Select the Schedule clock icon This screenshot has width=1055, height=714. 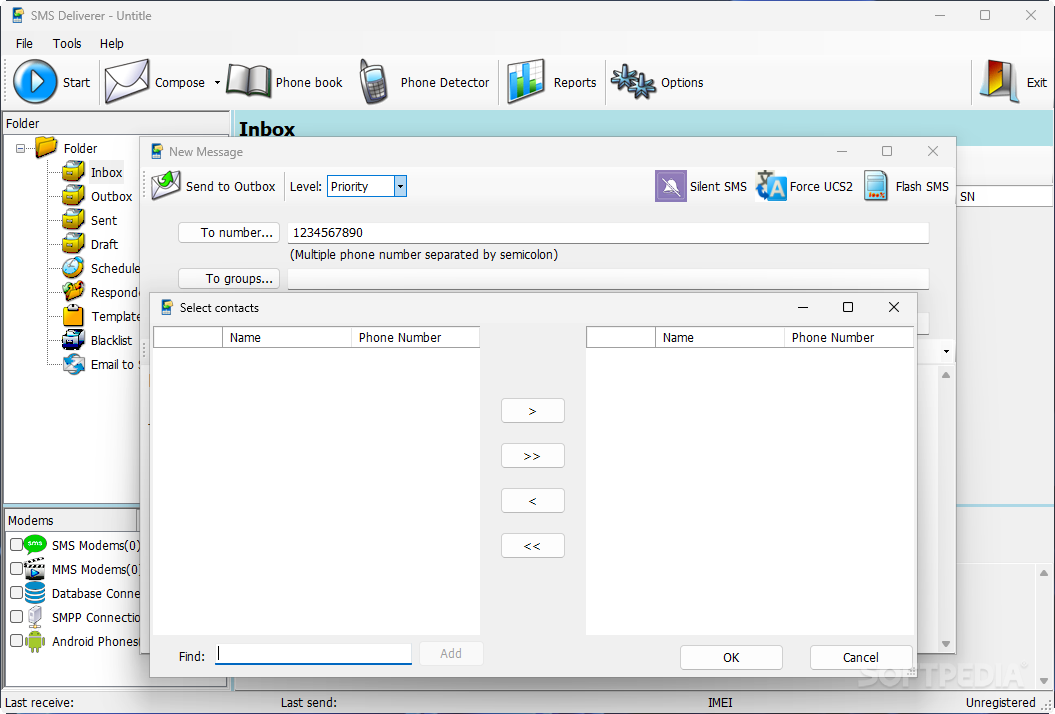click(x=73, y=268)
